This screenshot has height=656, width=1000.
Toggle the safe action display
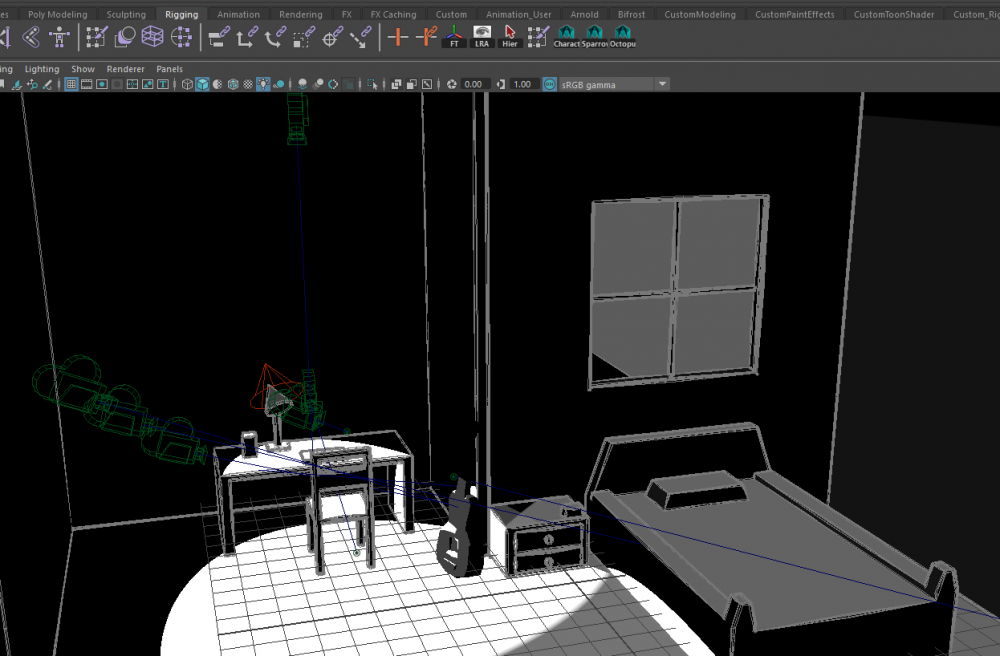coord(147,84)
